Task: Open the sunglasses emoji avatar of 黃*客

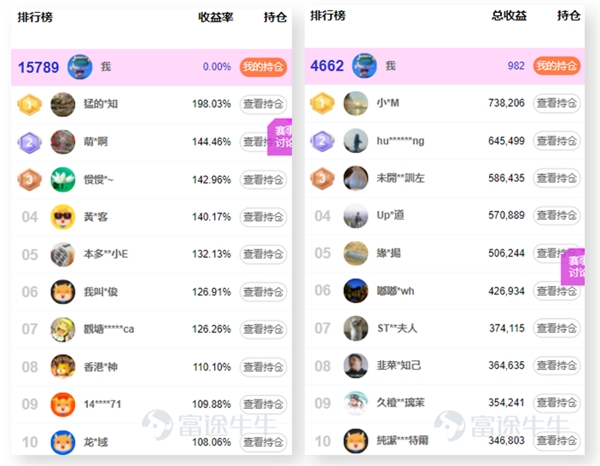Action: pos(63,217)
